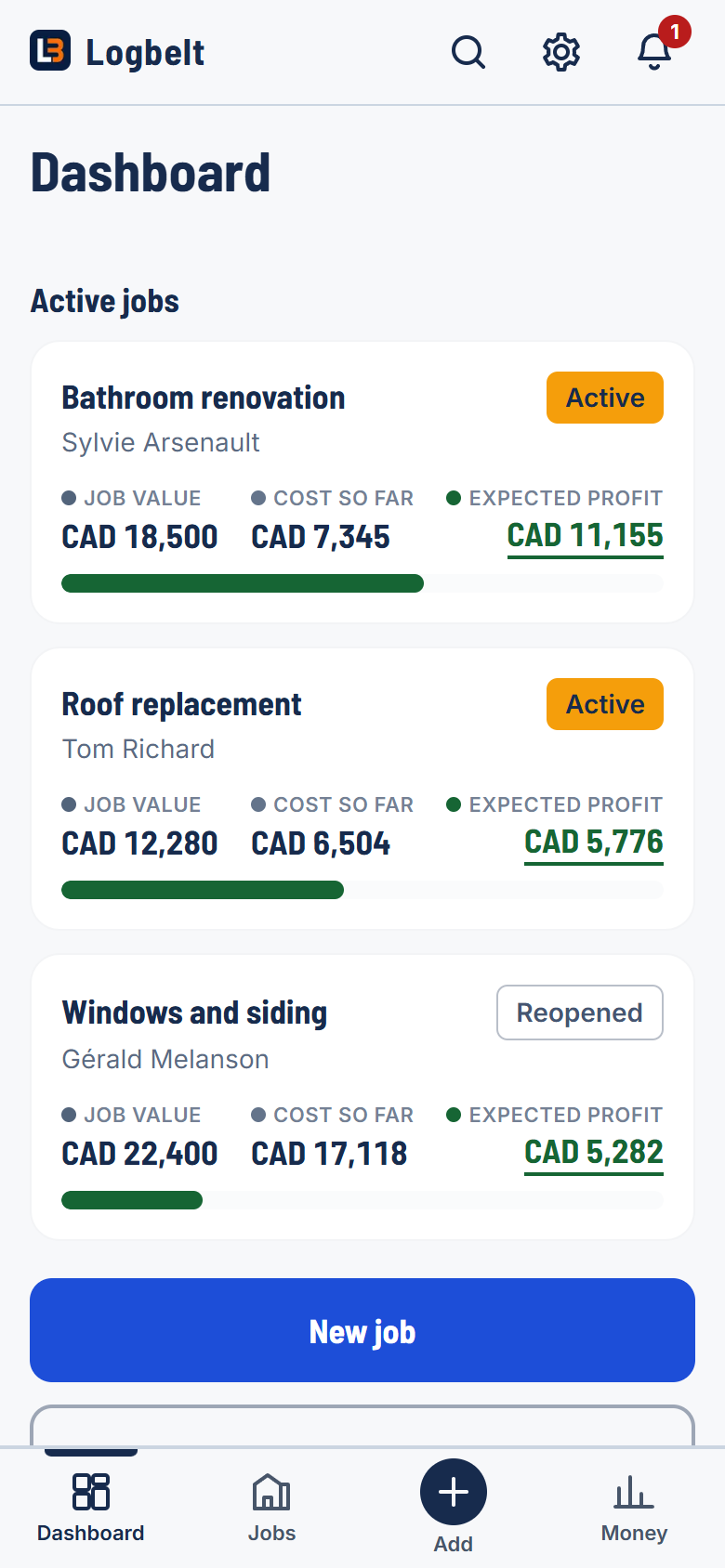Screen dimensions: 725x1568
Task: Open the Windows and siding job title
Action: (x=194, y=1013)
